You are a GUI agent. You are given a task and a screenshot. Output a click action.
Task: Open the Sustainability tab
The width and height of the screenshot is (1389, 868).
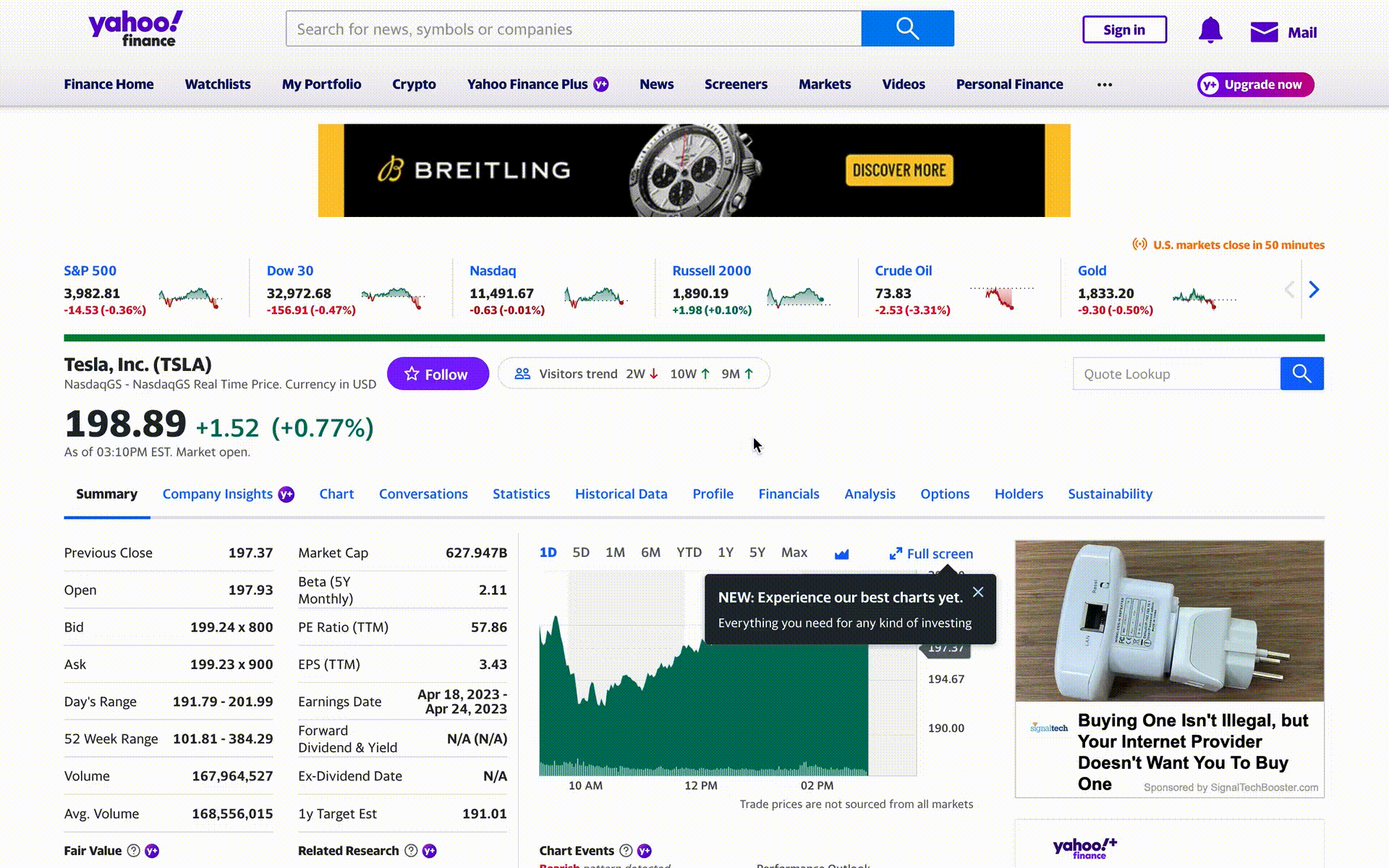pos(1110,494)
